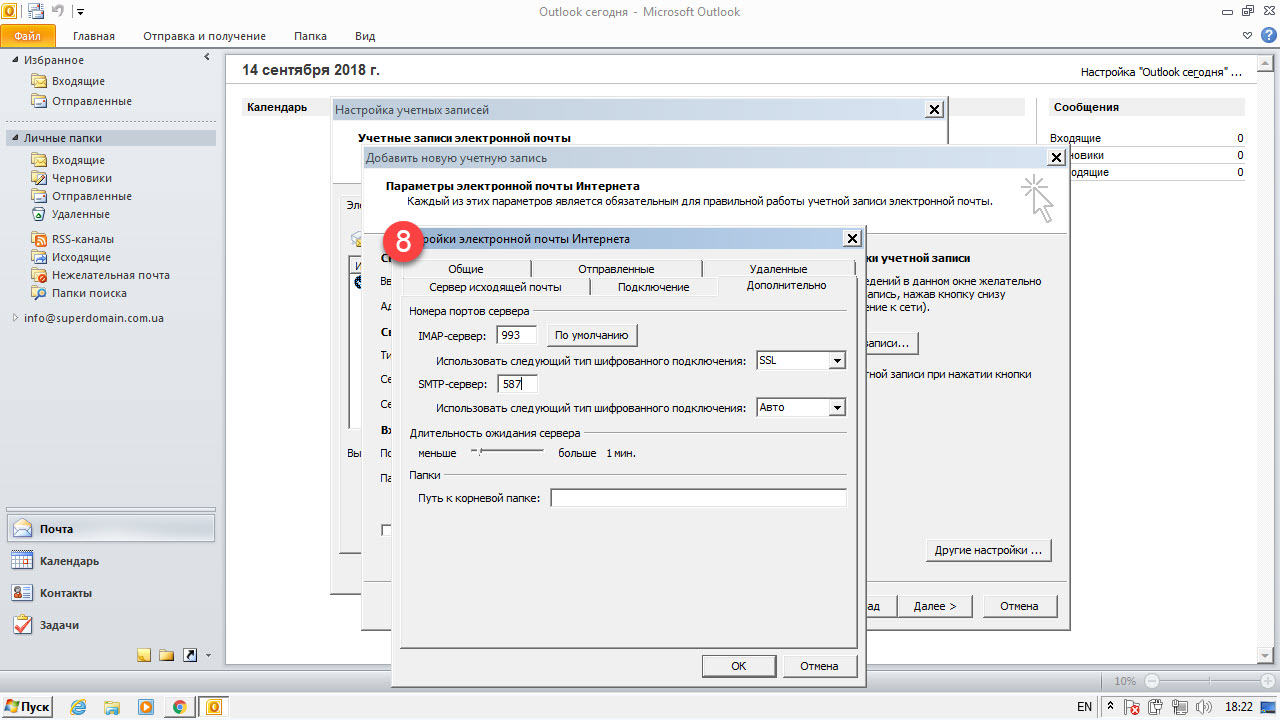Click the Настройка "Outlook сегодня" link
Image resolution: width=1280 pixels, height=720 pixels.
(1161, 72)
